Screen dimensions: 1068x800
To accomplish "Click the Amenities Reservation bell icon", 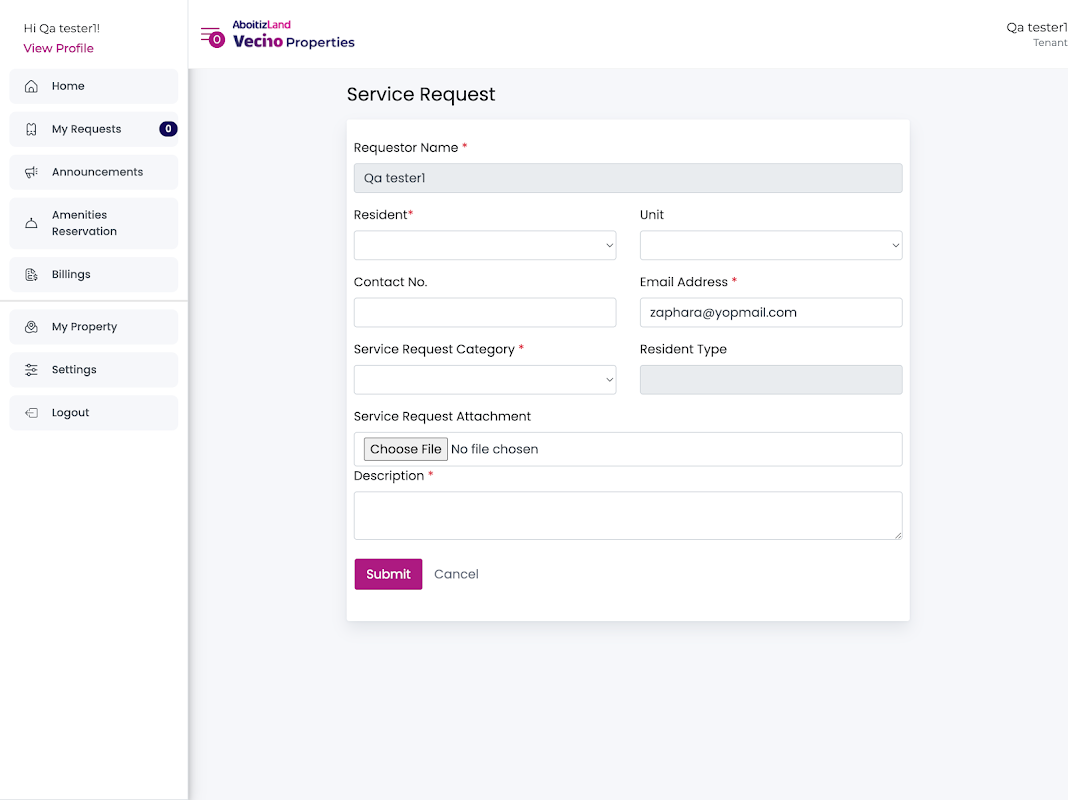I will tap(31, 223).
